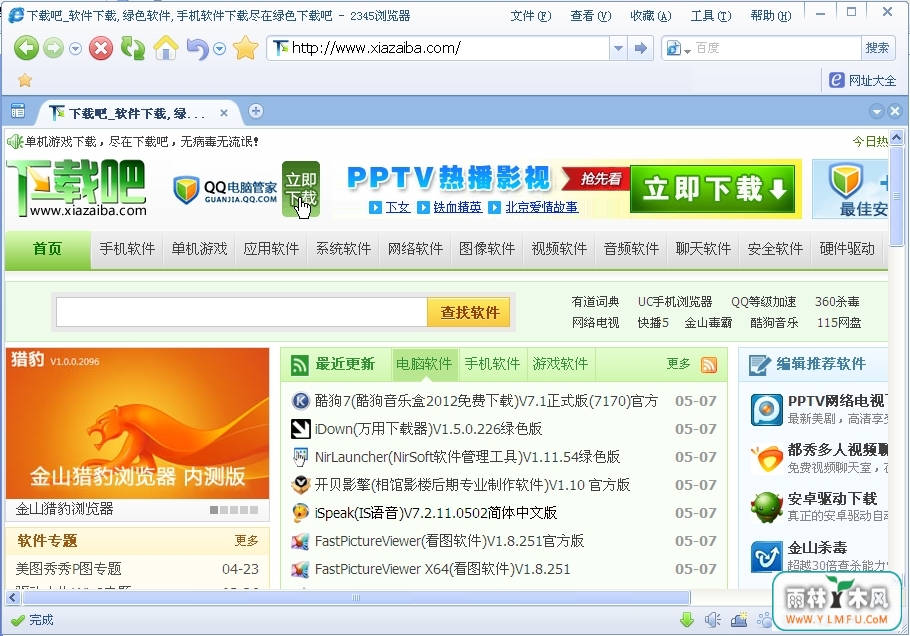The width and height of the screenshot is (910, 636).
Task: Switch to 手机软件 recent updates tab
Action: [492, 364]
